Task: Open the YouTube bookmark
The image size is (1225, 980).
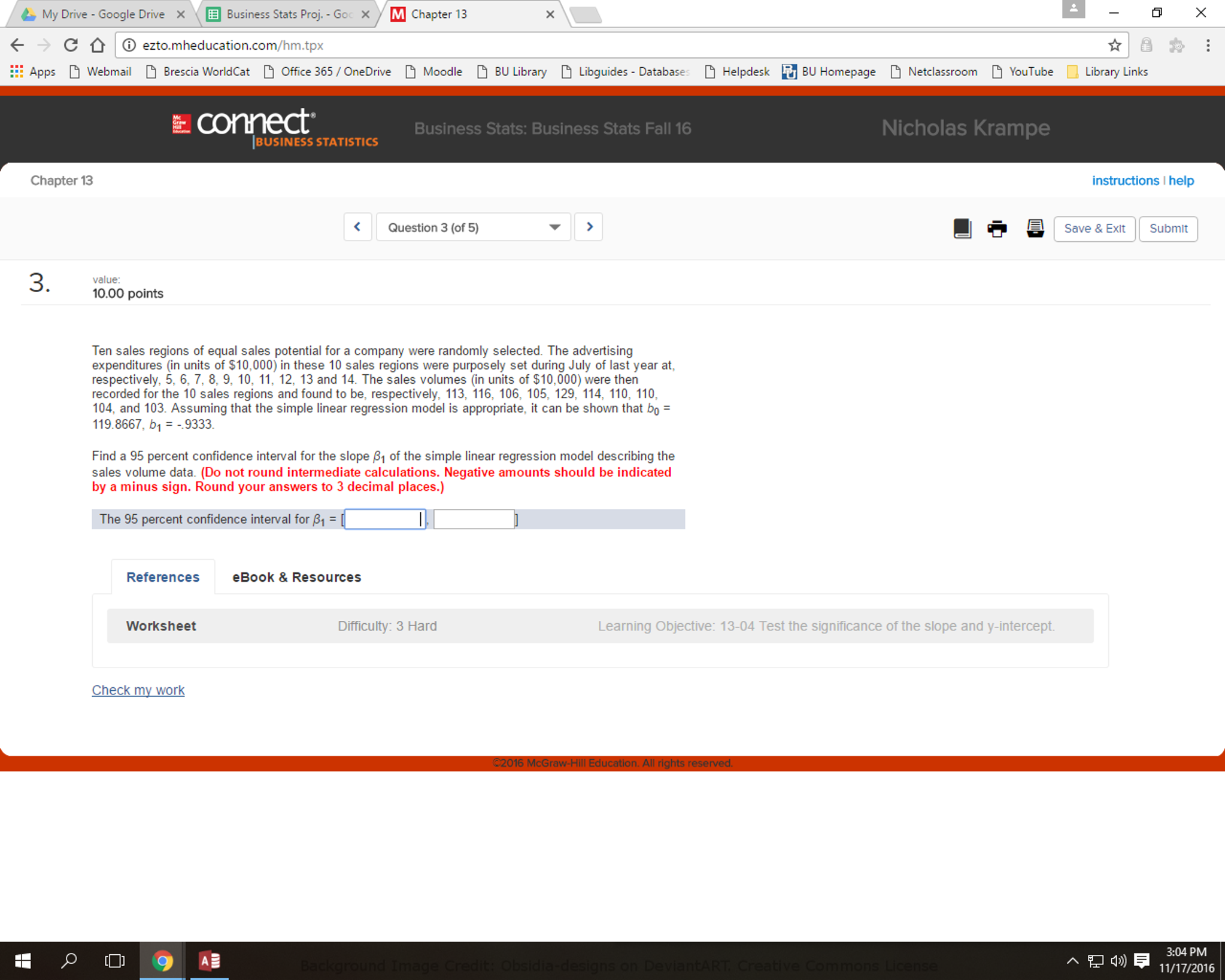Action: click(x=1023, y=72)
